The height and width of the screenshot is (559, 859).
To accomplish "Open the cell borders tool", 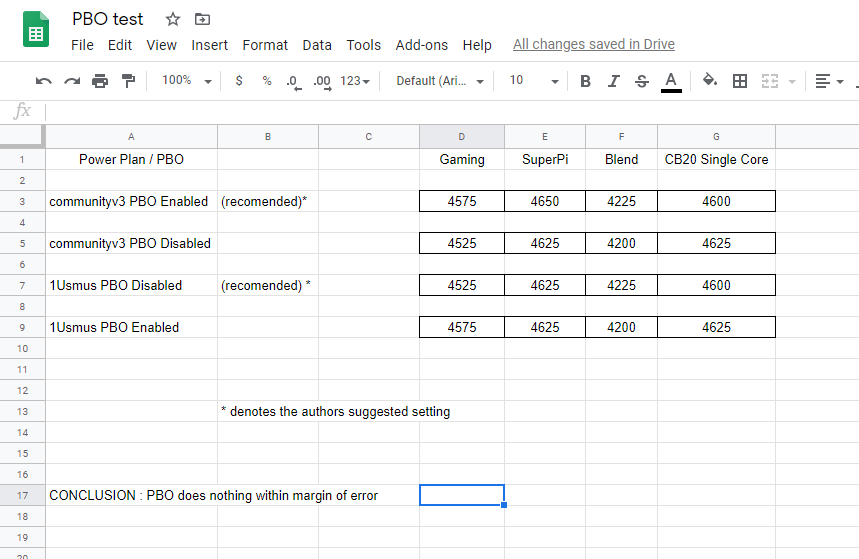I will 740,81.
